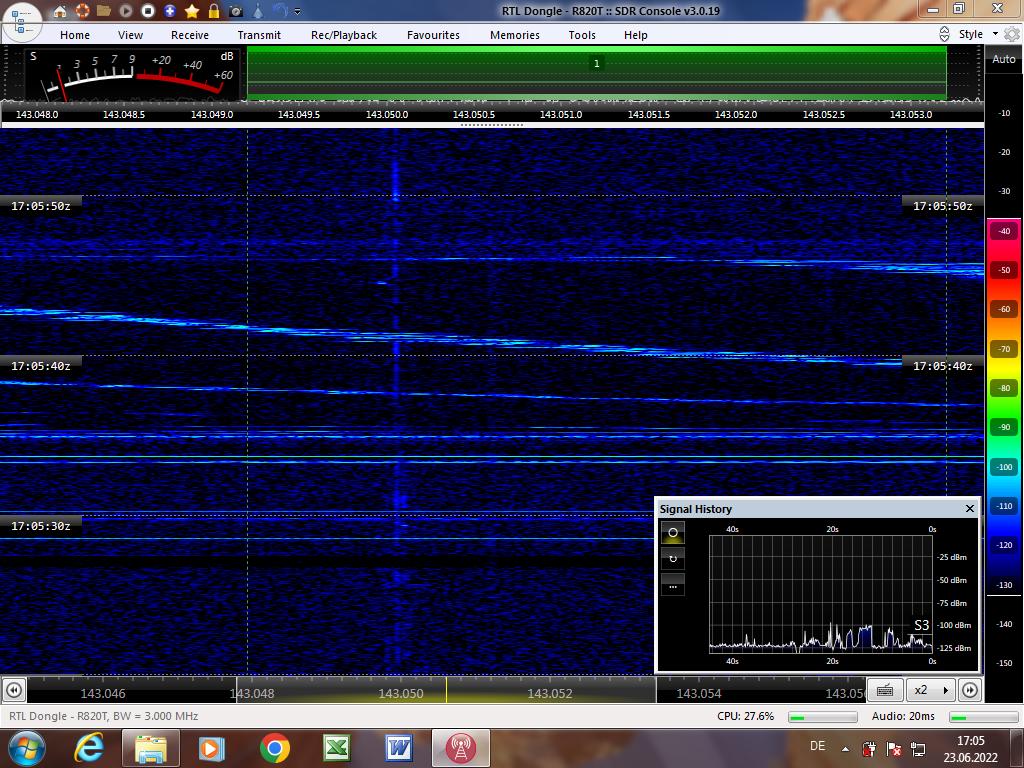Click the -40 level on colour scale

(x=1004, y=231)
